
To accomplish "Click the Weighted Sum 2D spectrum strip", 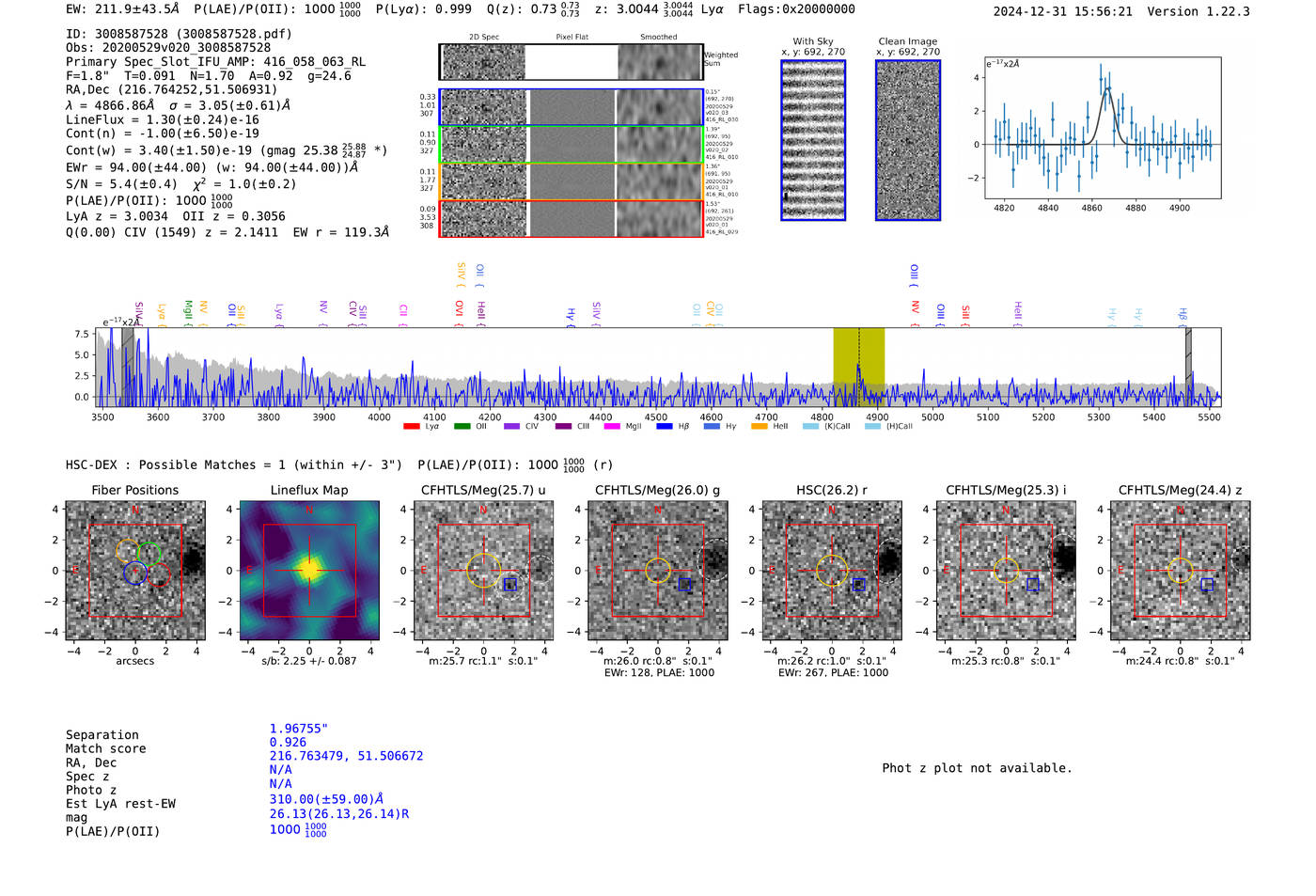I will click(571, 62).
